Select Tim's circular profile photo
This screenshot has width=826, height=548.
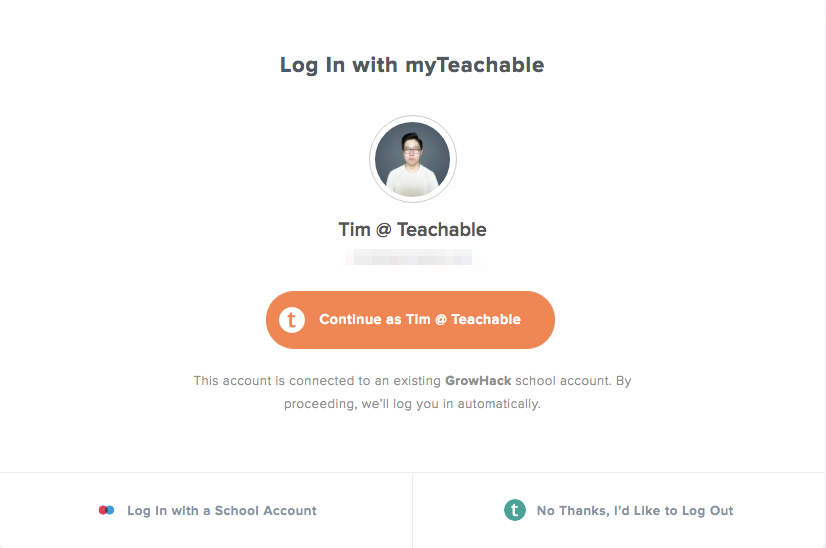[x=412, y=159]
